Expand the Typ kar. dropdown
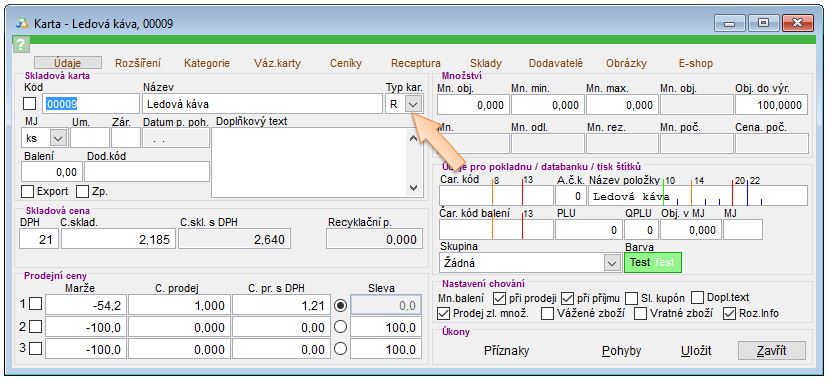 [414, 104]
